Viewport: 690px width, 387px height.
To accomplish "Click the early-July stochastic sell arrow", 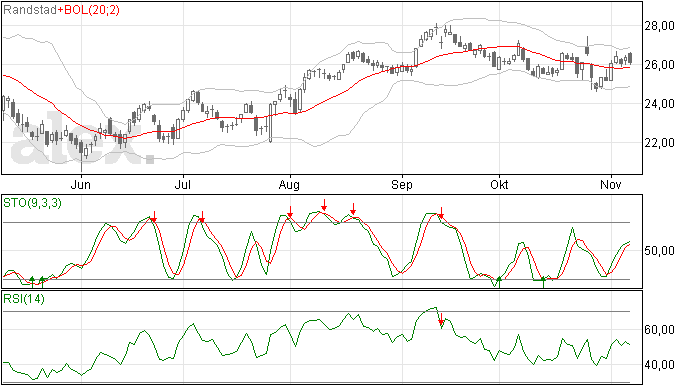I will pos(202,217).
